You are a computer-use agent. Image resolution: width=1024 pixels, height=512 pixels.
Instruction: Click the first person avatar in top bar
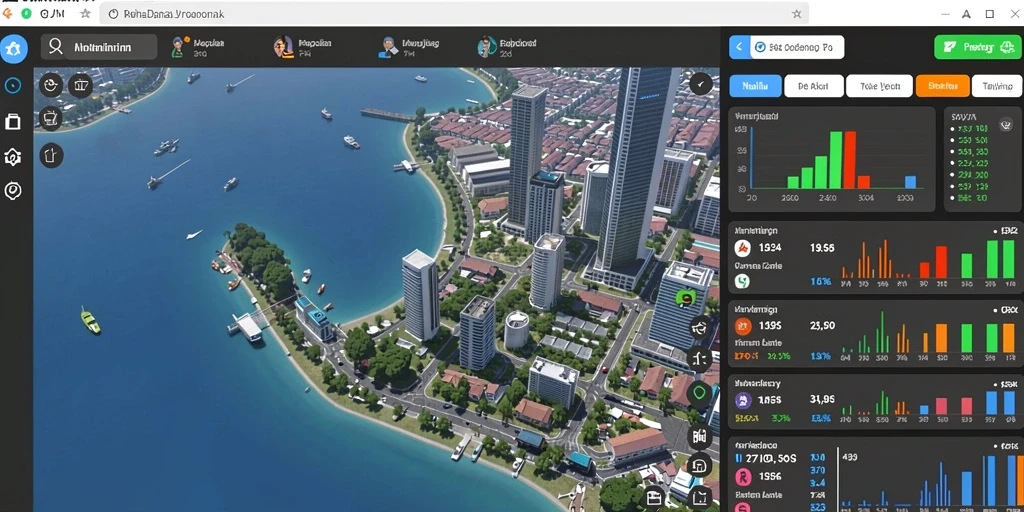(178, 47)
